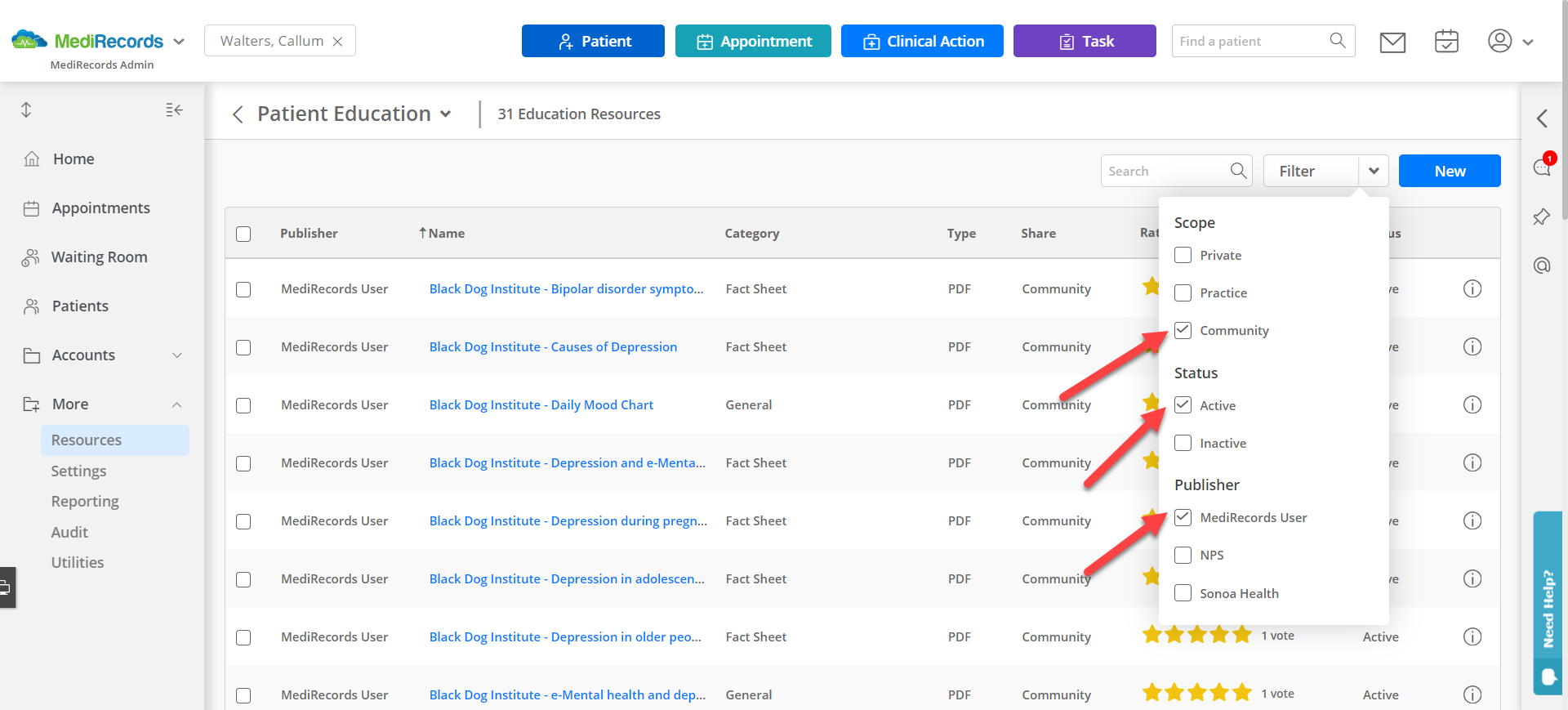Click the vertical sort arrows icon in sidebar

click(26, 109)
